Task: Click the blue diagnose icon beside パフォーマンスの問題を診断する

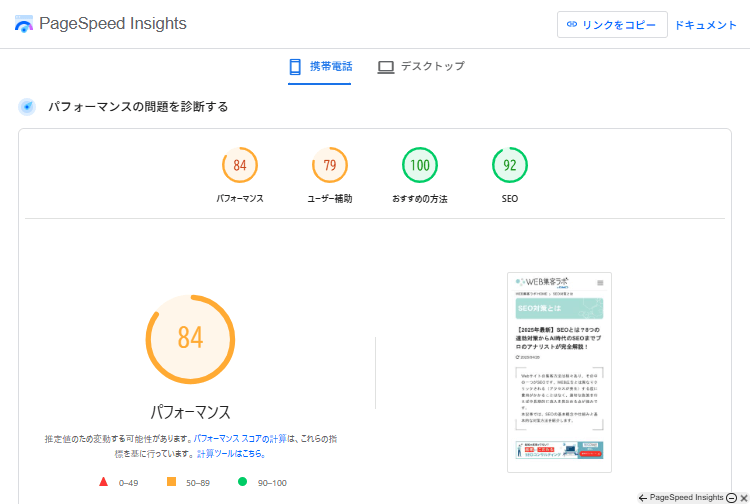Action: pyautogui.click(x=28, y=107)
